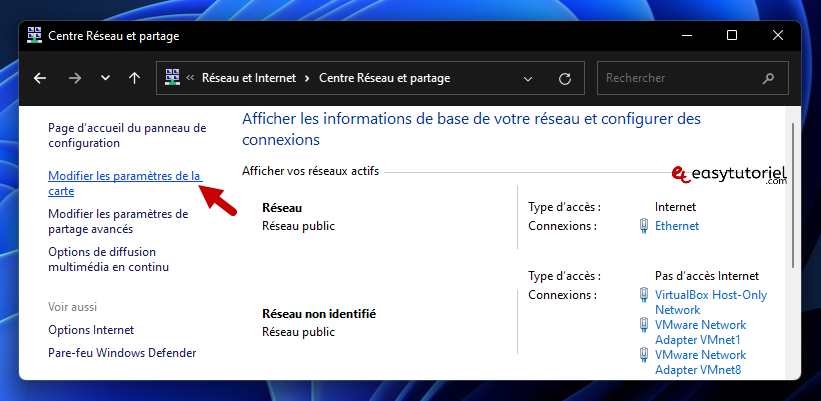Close the Centre Réseau et partage window
The height and width of the screenshot is (401, 821).
tap(778, 36)
